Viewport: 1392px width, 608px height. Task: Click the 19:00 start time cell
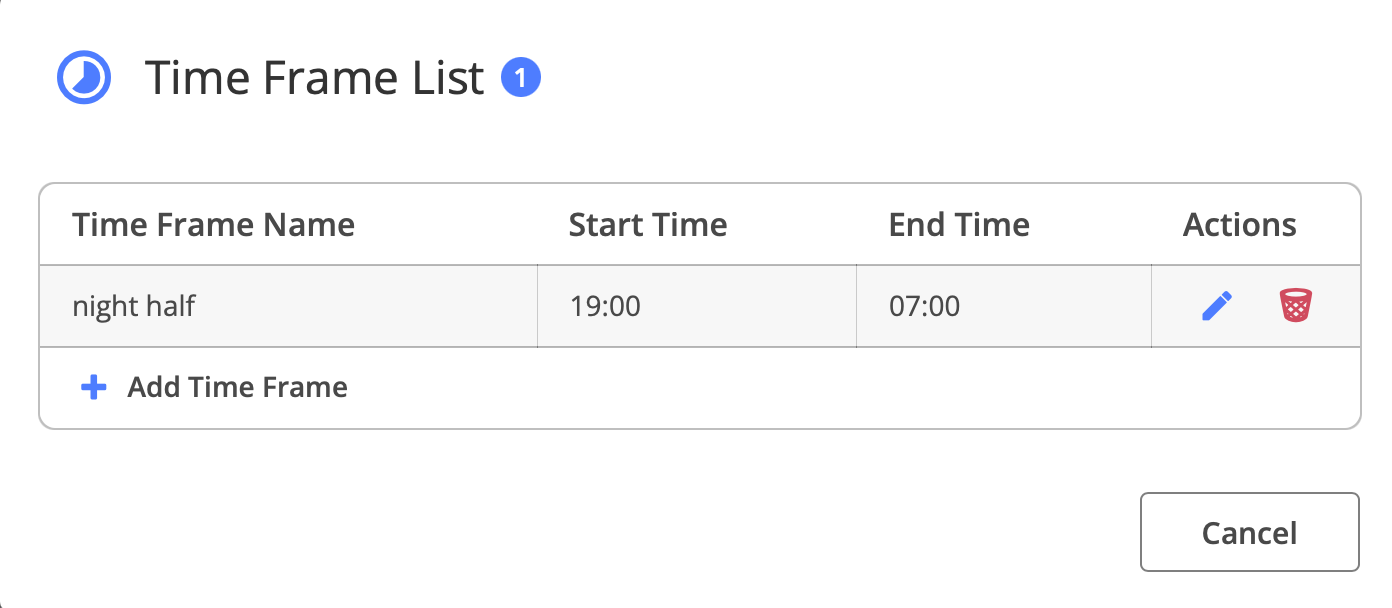pyautogui.click(x=697, y=306)
